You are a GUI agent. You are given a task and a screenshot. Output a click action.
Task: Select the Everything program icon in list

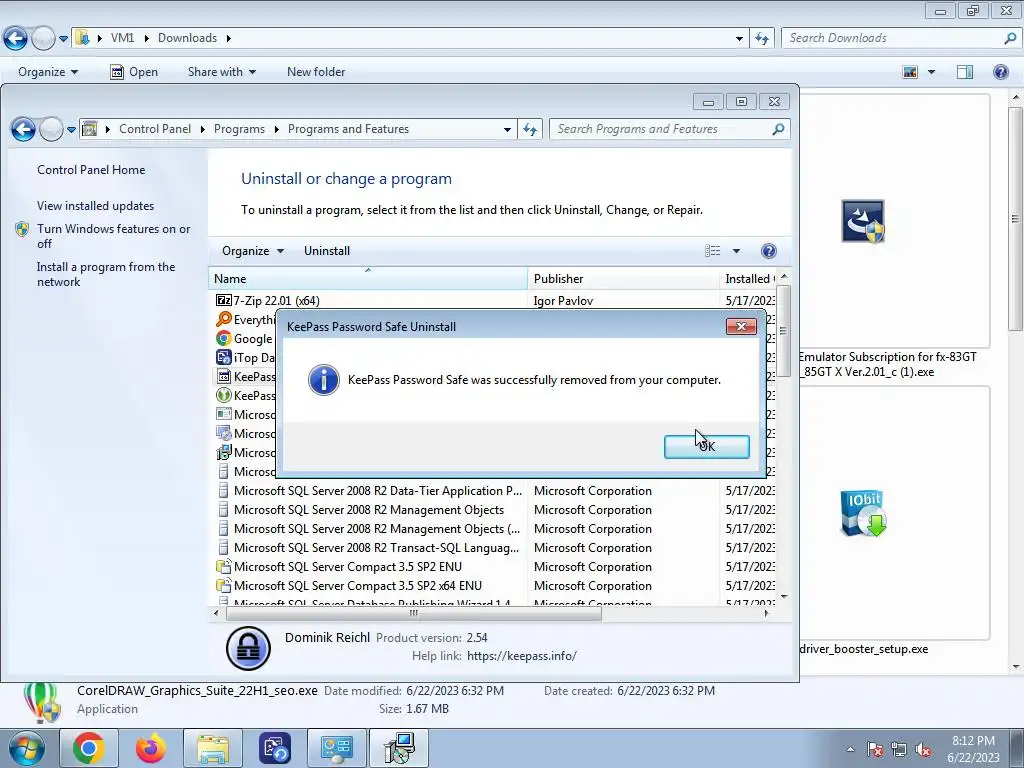point(223,319)
